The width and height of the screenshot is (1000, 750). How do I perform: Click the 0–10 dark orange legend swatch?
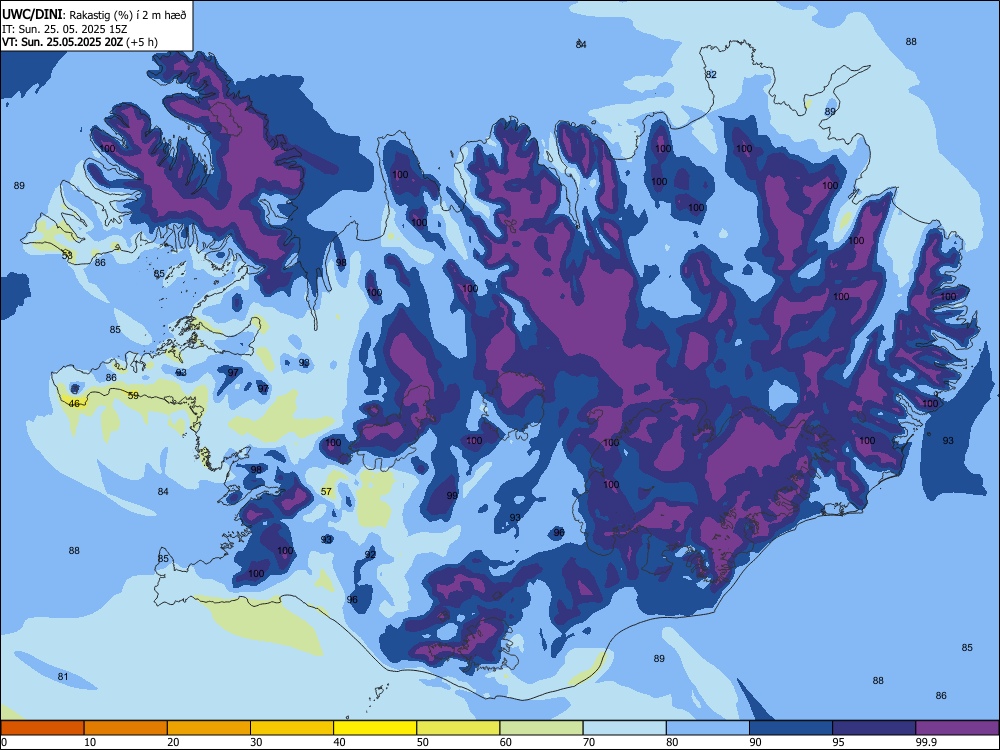pyautogui.click(x=42, y=728)
